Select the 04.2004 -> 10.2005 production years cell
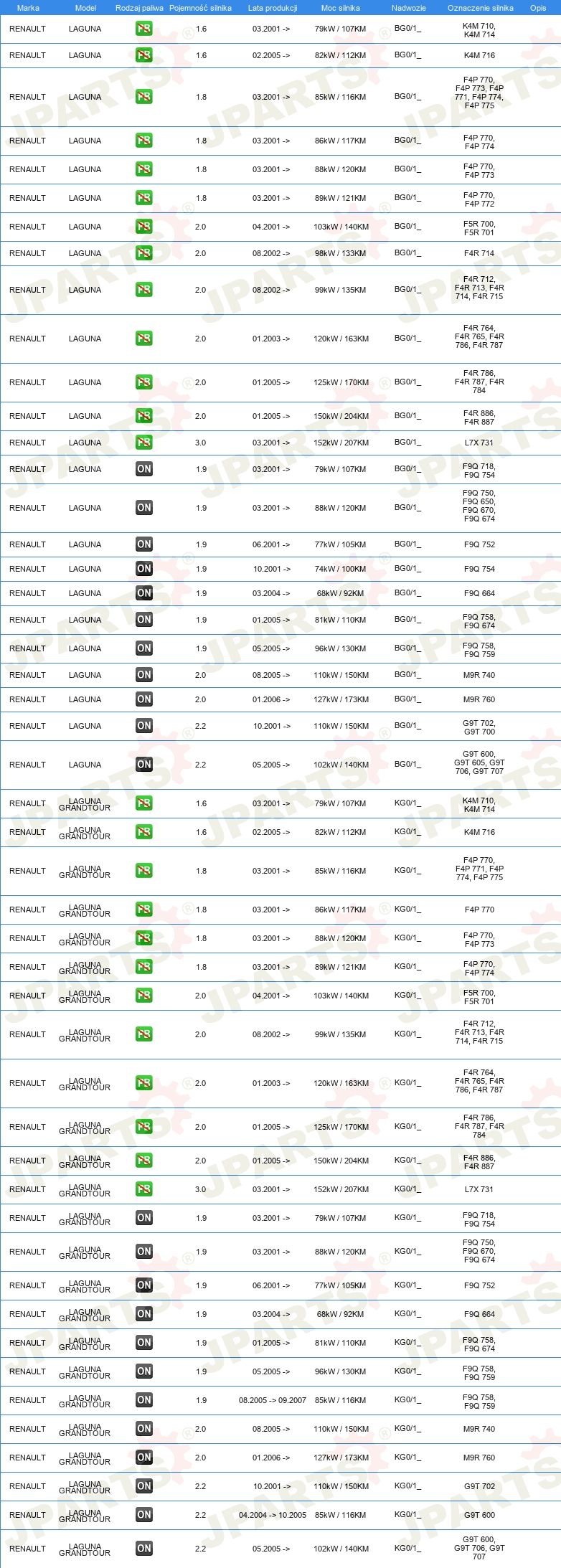 tap(273, 1515)
